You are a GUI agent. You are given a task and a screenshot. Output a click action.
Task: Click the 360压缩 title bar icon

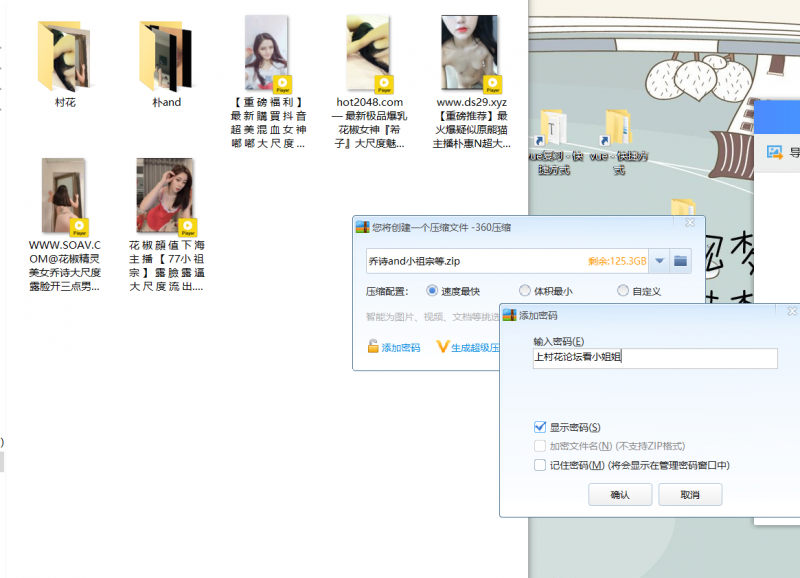(x=364, y=227)
